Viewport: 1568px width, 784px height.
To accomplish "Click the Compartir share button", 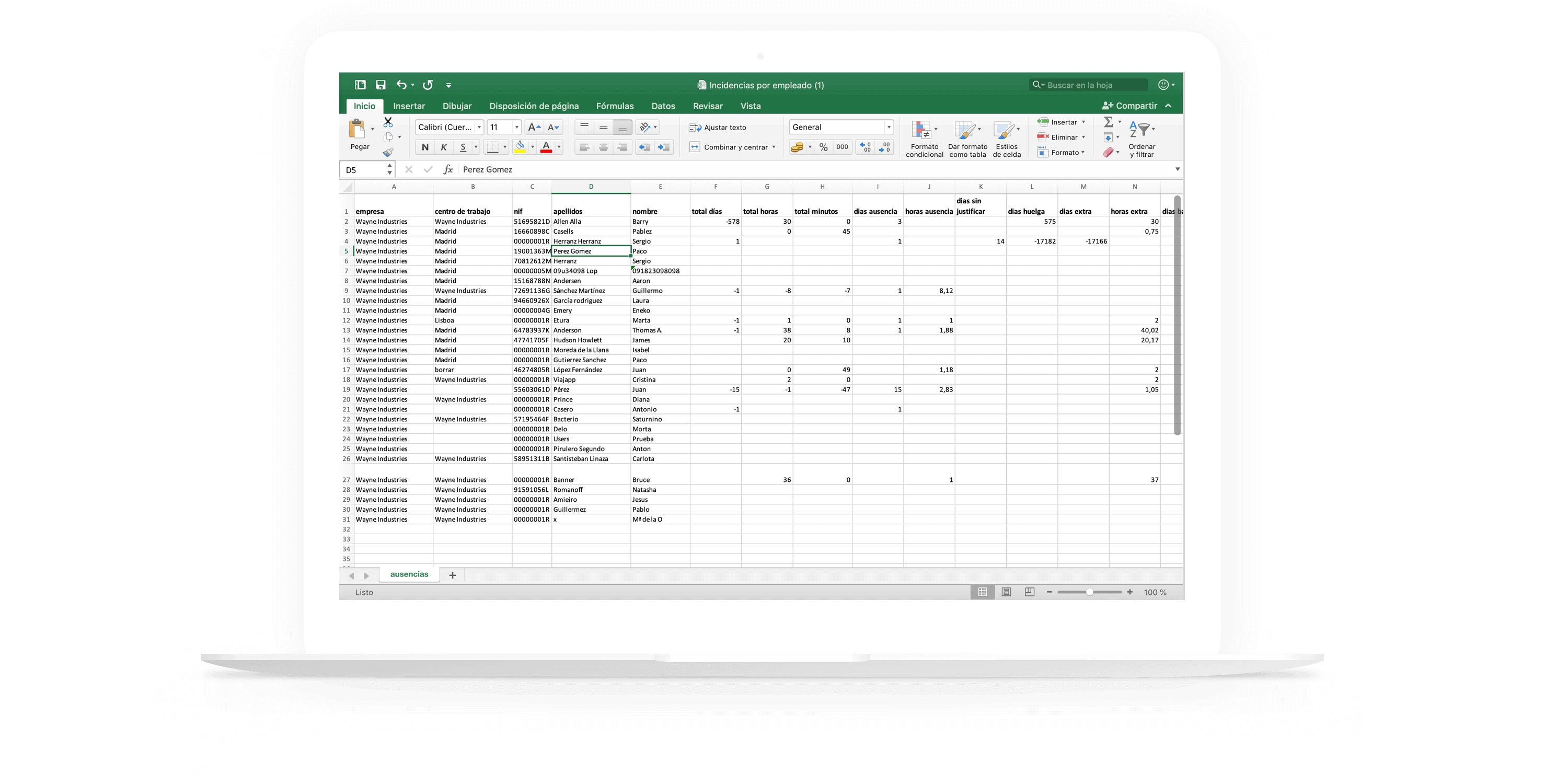I will tap(1129, 106).
